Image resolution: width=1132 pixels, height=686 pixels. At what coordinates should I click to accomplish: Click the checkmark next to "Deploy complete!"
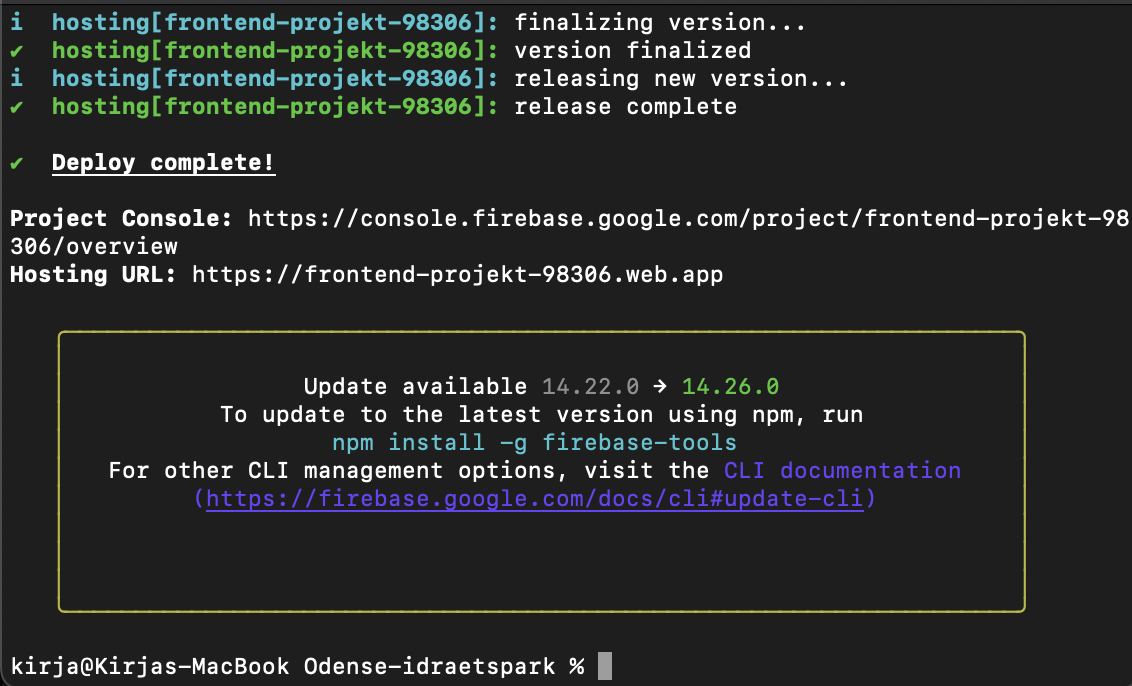(16, 163)
